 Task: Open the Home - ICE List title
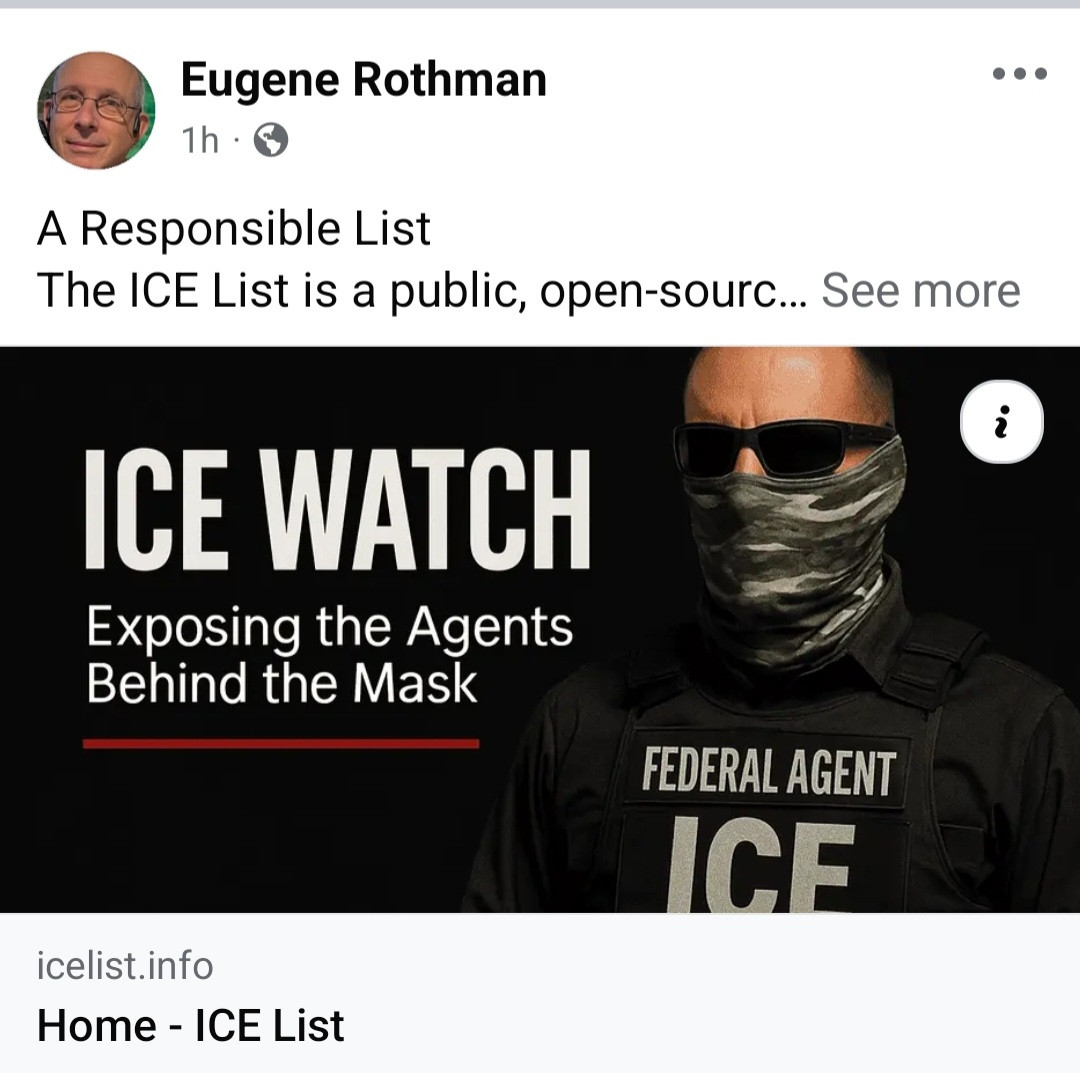click(190, 1025)
